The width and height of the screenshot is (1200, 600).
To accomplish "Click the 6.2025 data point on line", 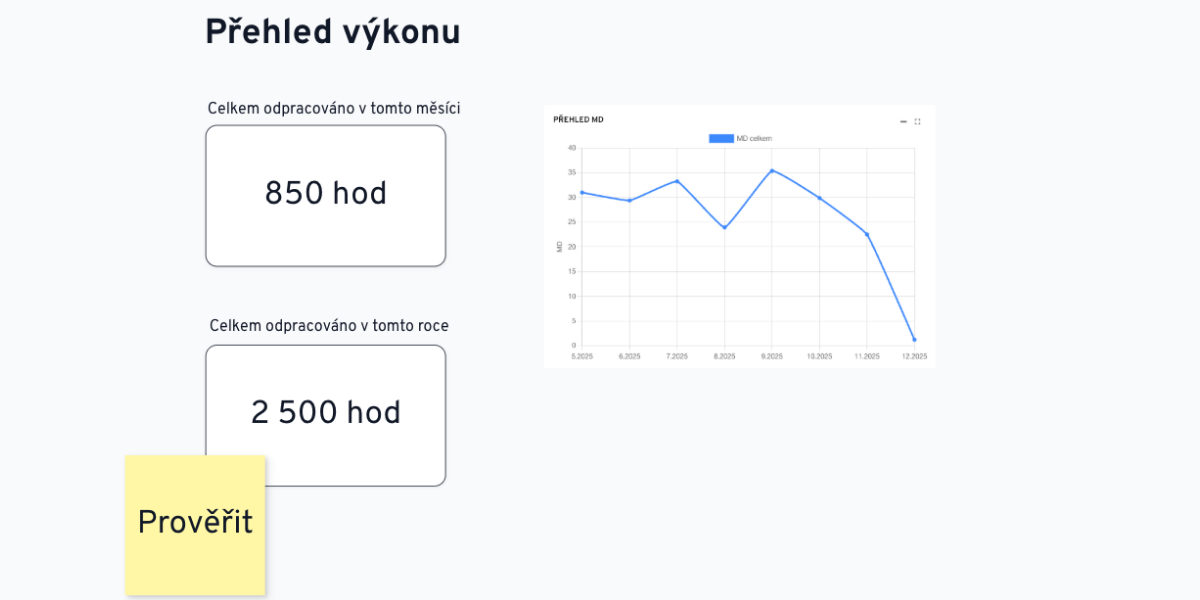I will (629, 201).
